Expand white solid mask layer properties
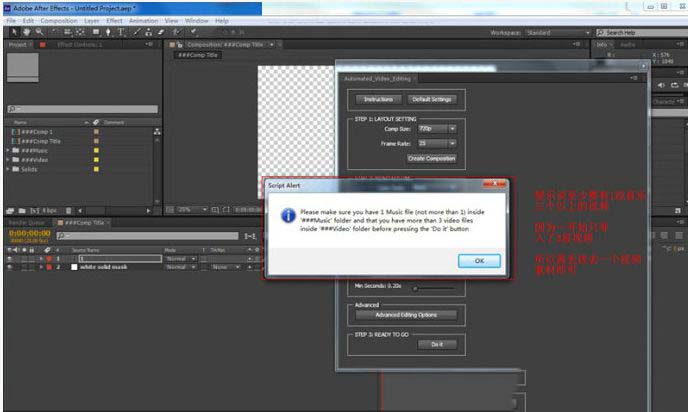688x412 pixels. pyautogui.click(x=41, y=267)
